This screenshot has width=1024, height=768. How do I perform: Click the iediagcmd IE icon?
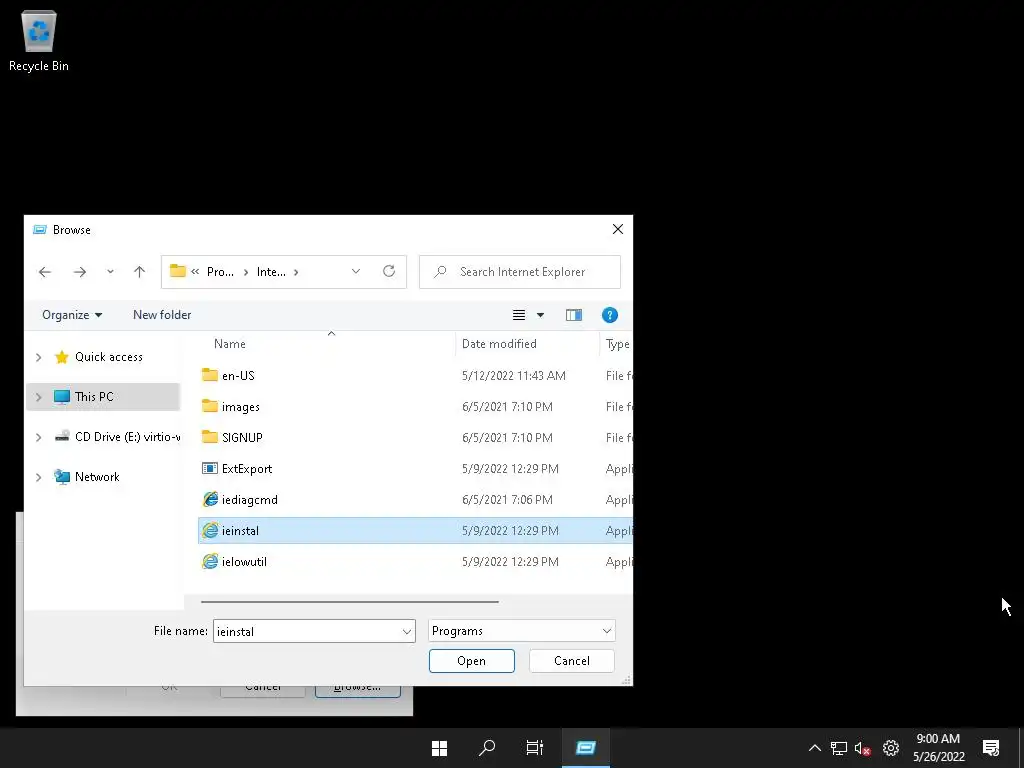210,500
